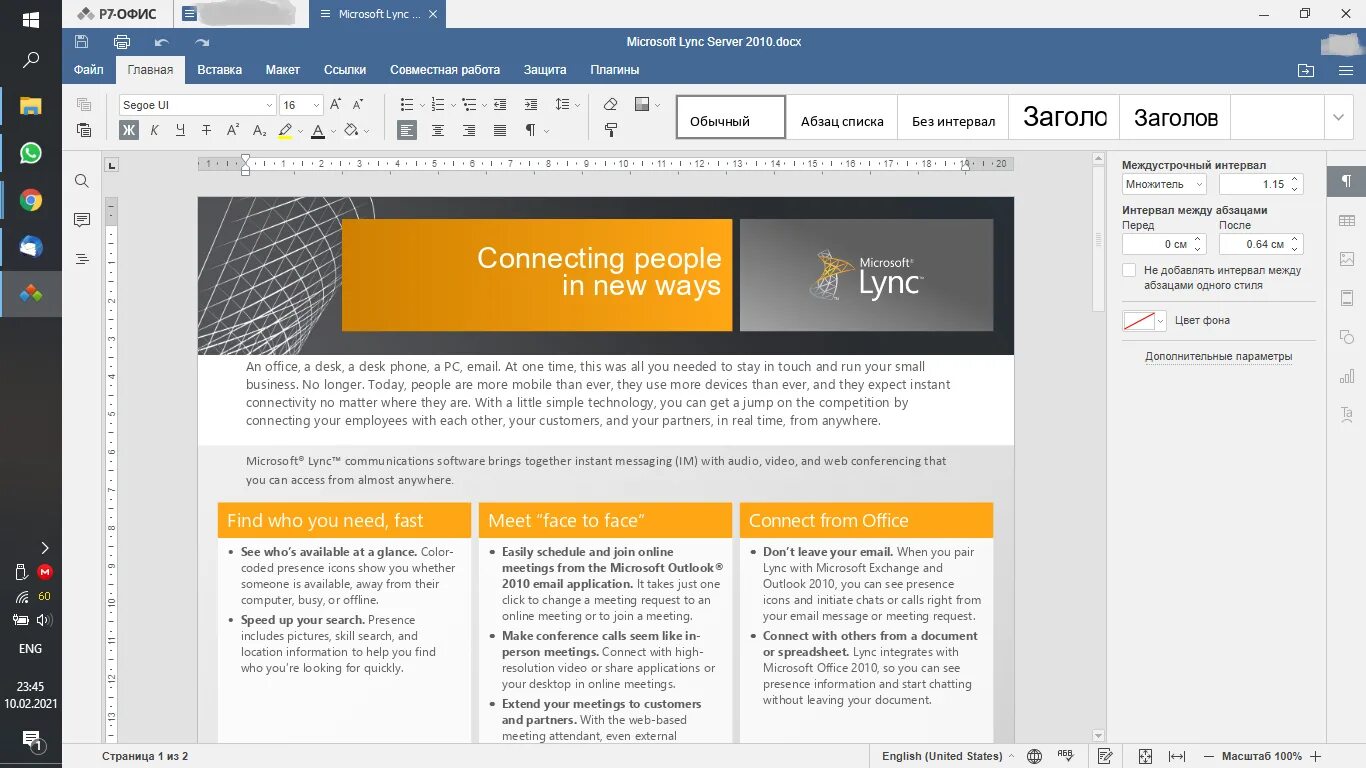This screenshot has width=1366, height=768.
Task: Expand line spacing options in toolbar
Action: coord(578,105)
